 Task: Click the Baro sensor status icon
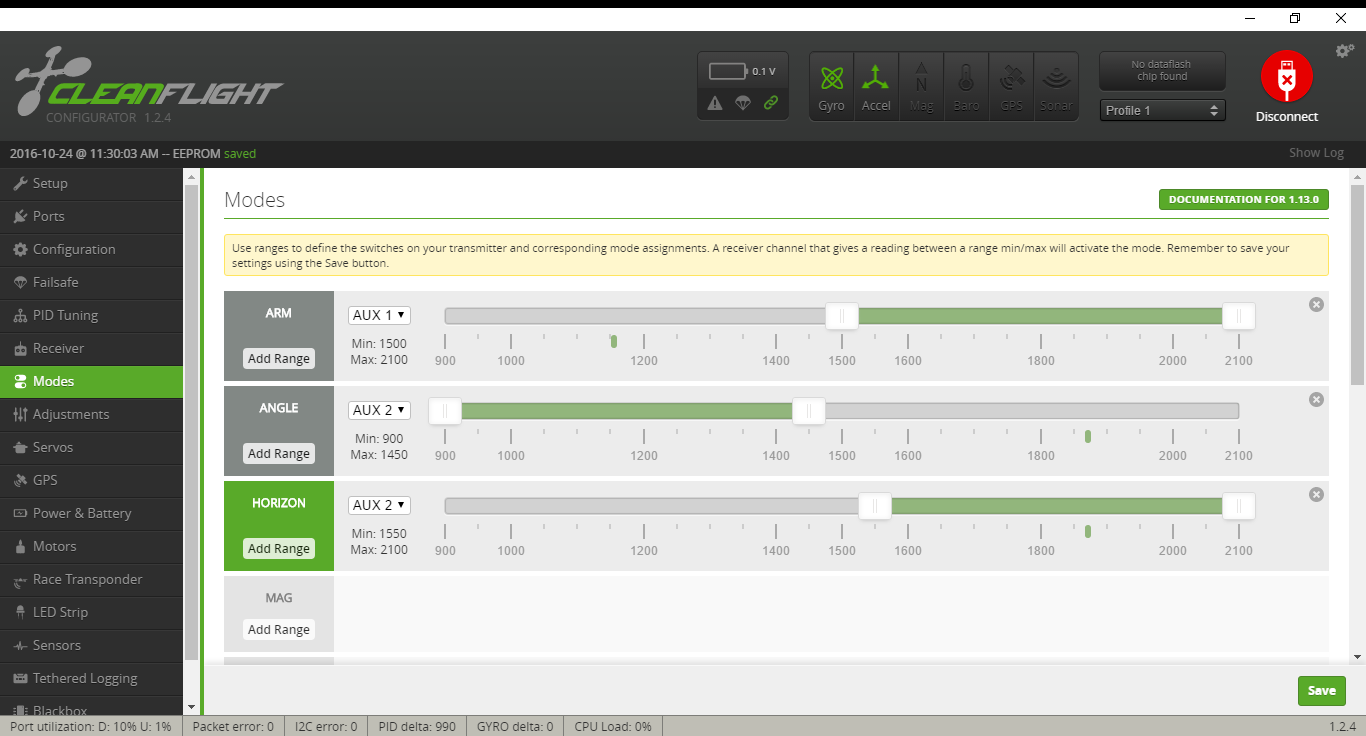(x=966, y=85)
